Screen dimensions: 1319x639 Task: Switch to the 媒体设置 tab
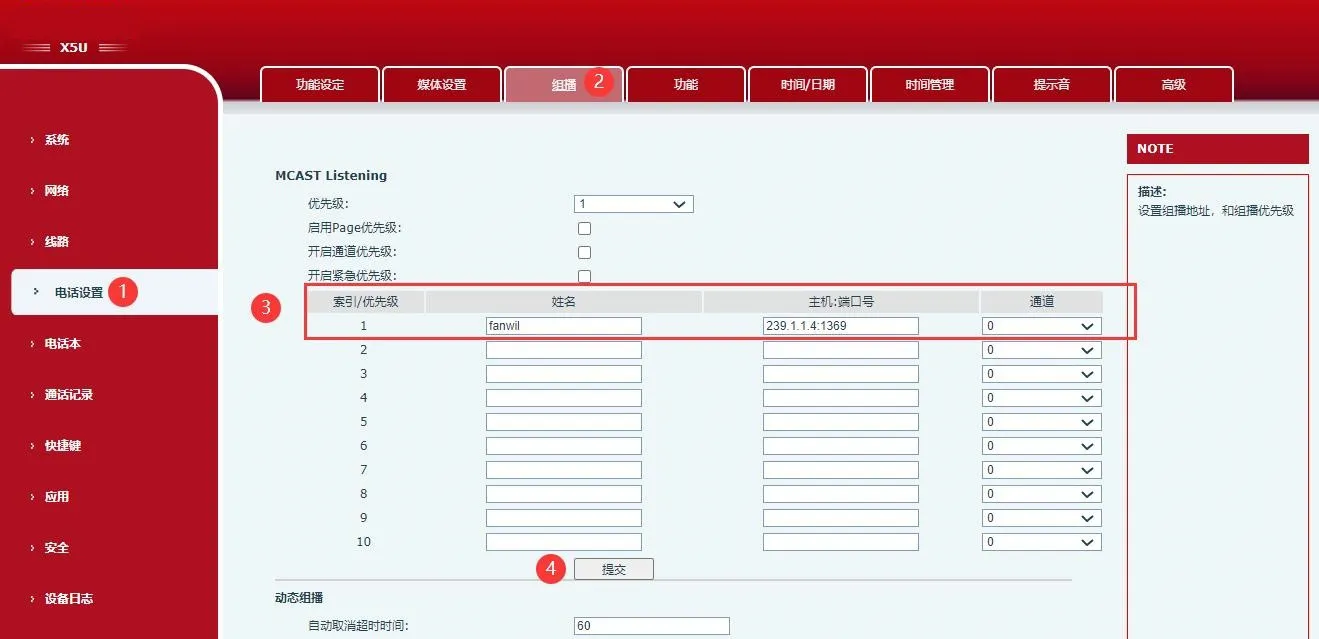(442, 85)
